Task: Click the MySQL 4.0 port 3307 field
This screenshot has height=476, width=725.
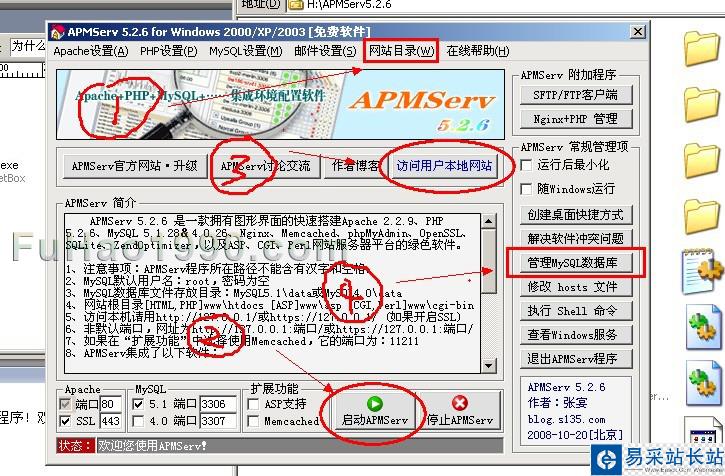Action: pyautogui.click(x=218, y=421)
